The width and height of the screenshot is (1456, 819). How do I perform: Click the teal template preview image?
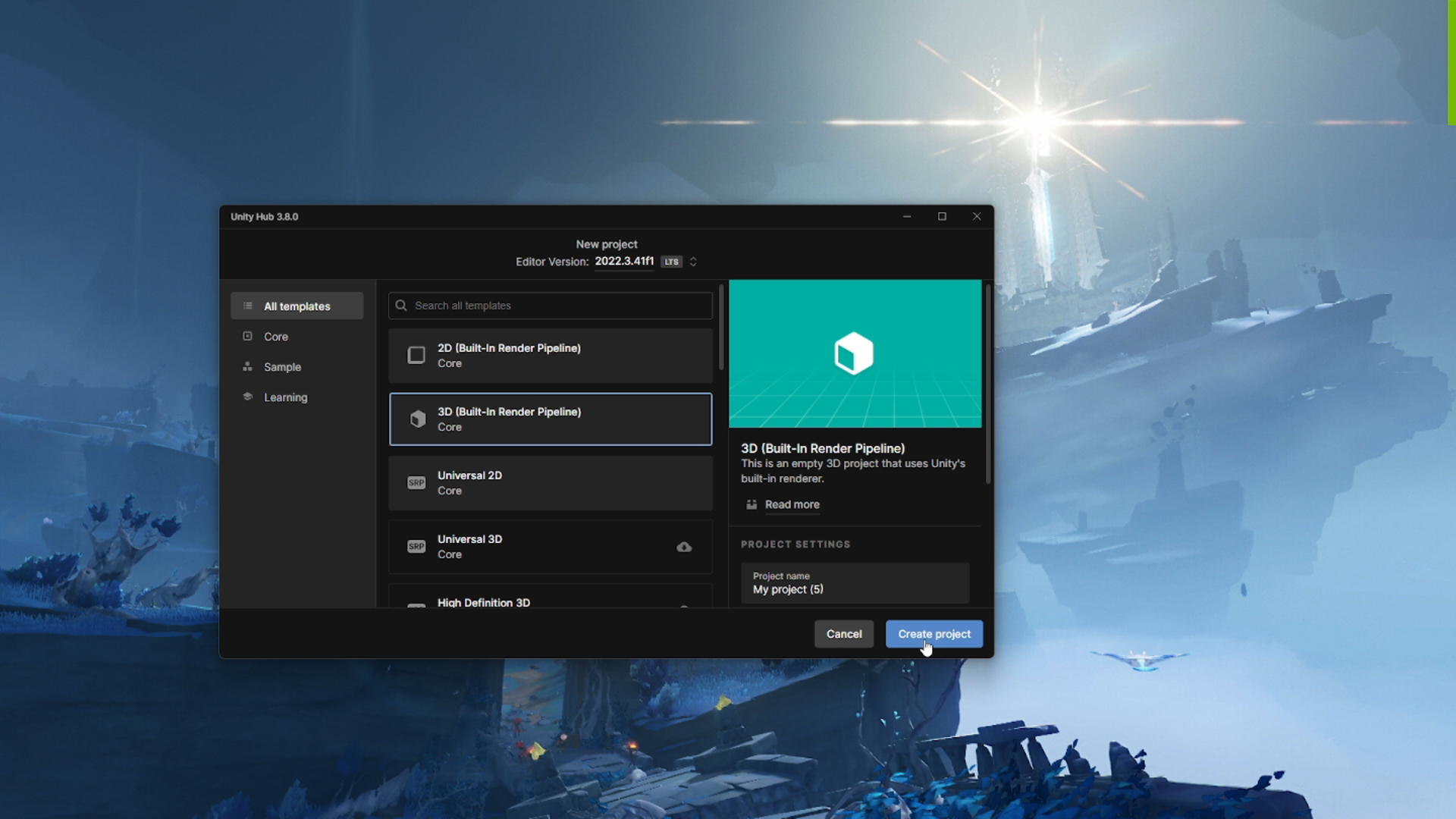point(854,353)
